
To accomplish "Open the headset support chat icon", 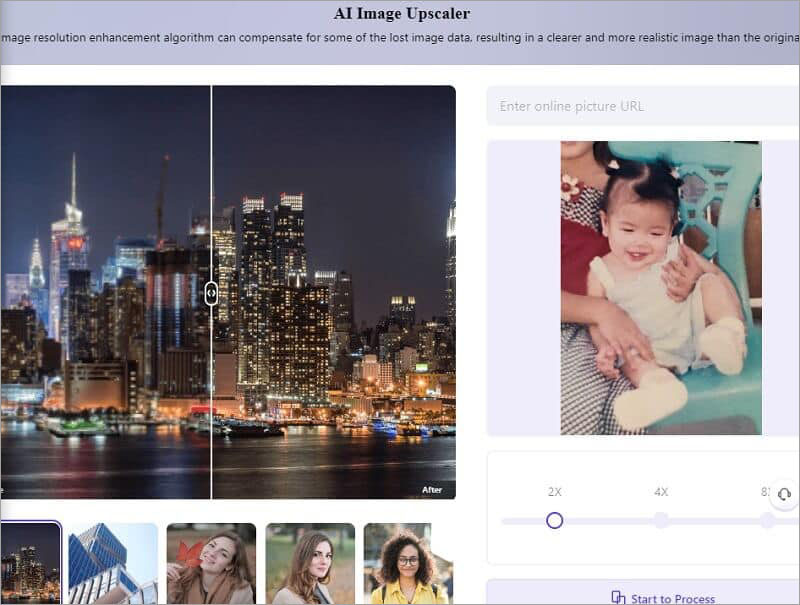I will [784, 494].
